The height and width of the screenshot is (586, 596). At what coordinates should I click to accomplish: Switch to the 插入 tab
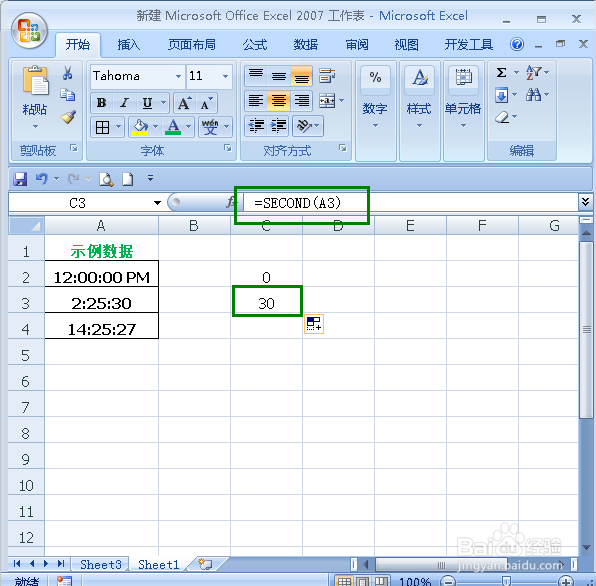[128, 45]
